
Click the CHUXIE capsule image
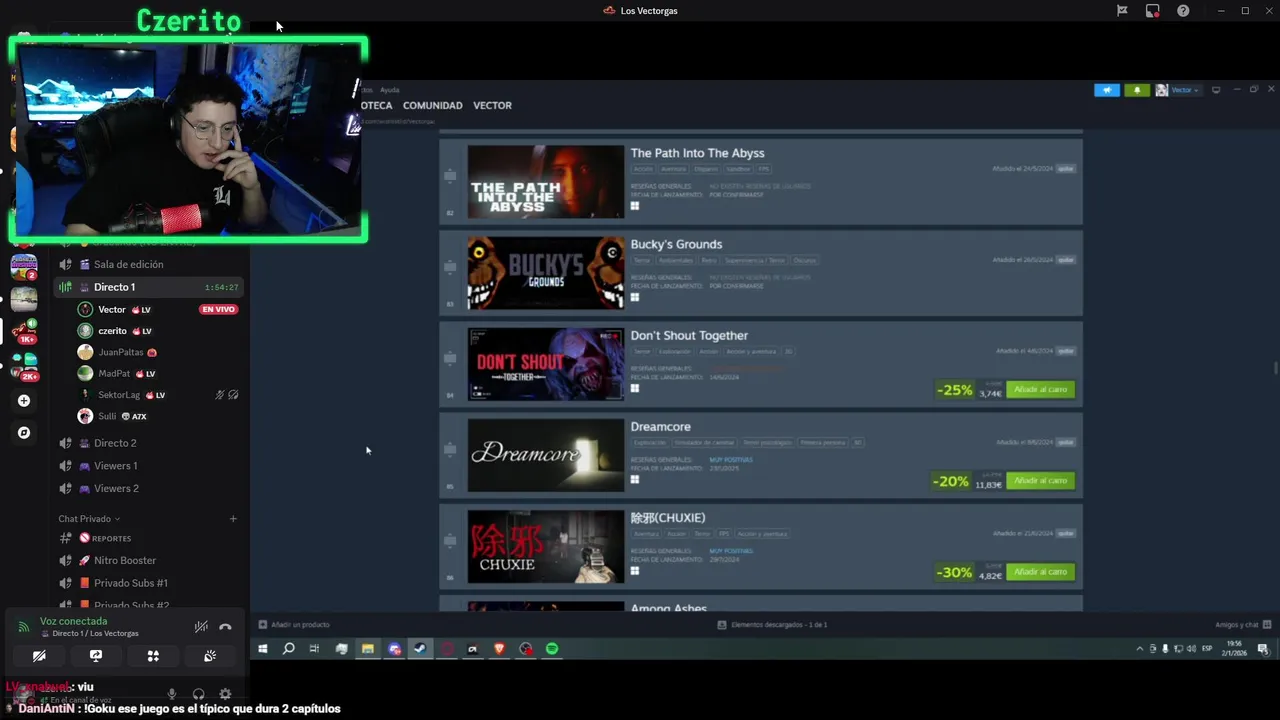(546, 547)
